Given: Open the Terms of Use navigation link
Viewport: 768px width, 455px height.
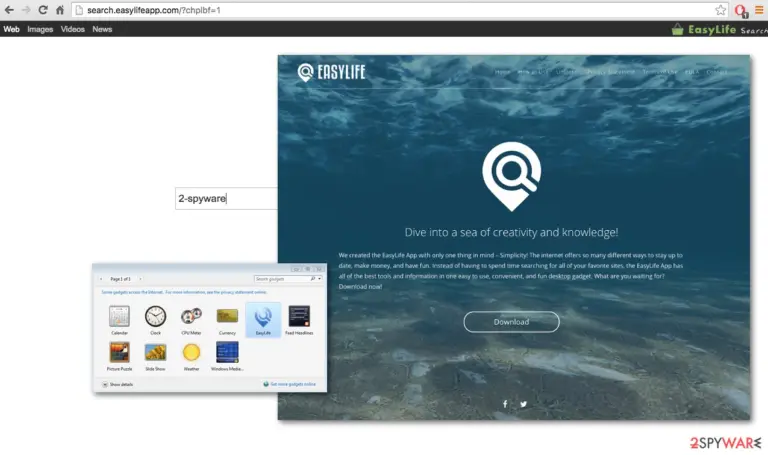Looking at the screenshot, I should pos(660,72).
